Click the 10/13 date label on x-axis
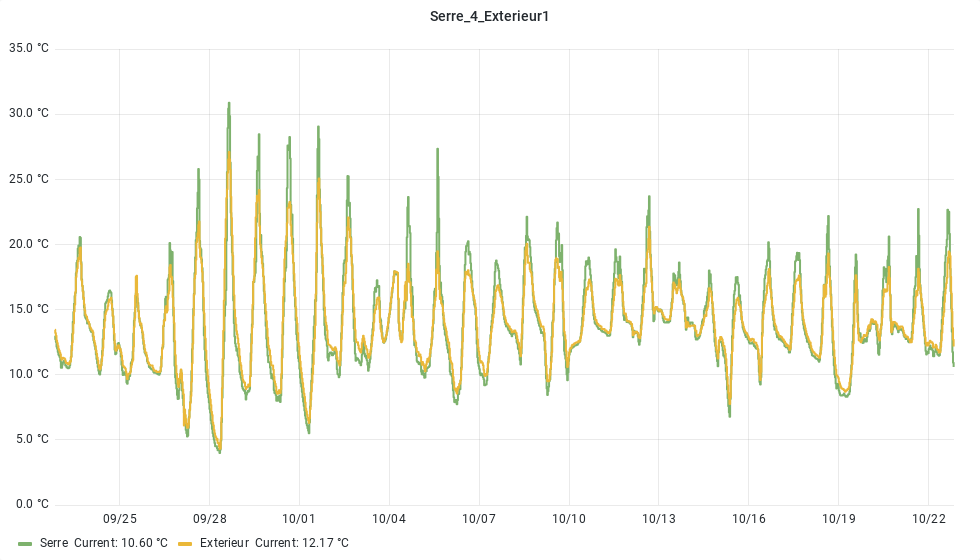This screenshot has width=980, height=560. [659, 519]
